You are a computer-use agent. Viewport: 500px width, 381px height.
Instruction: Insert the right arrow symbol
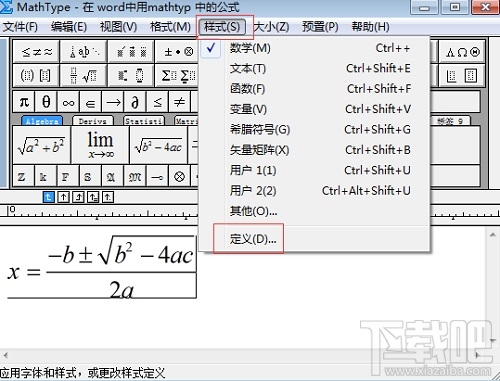(113, 102)
